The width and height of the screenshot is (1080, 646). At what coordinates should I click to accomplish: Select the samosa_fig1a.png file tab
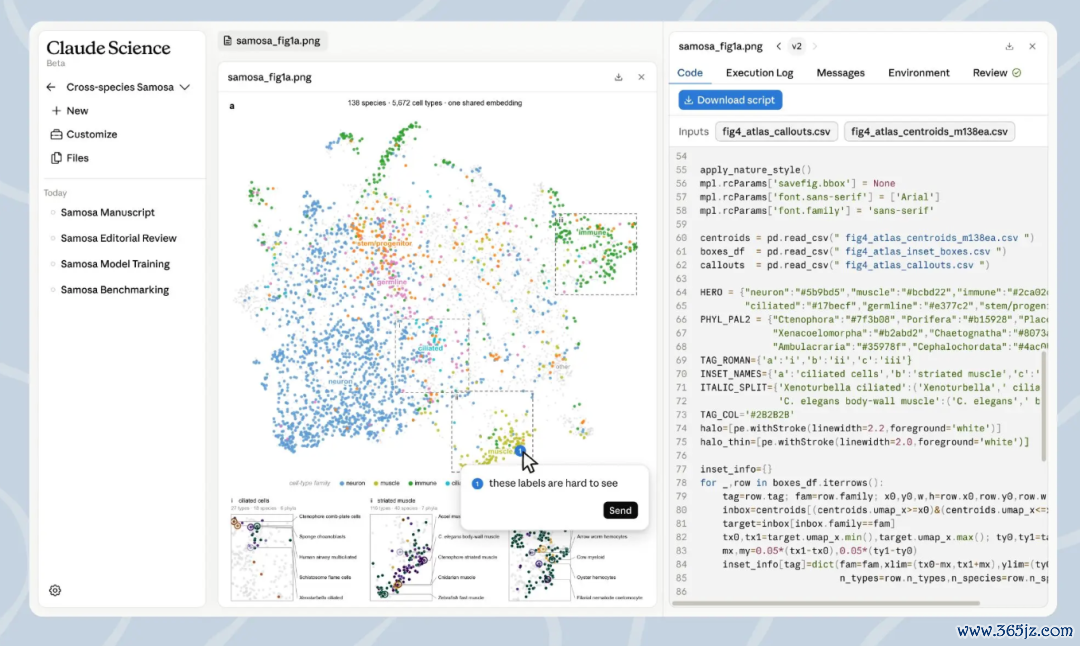[273, 41]
